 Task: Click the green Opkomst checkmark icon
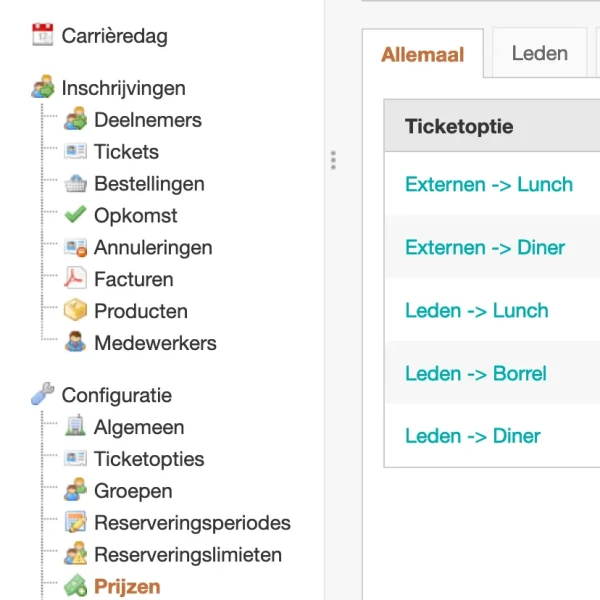coord(75,215)
